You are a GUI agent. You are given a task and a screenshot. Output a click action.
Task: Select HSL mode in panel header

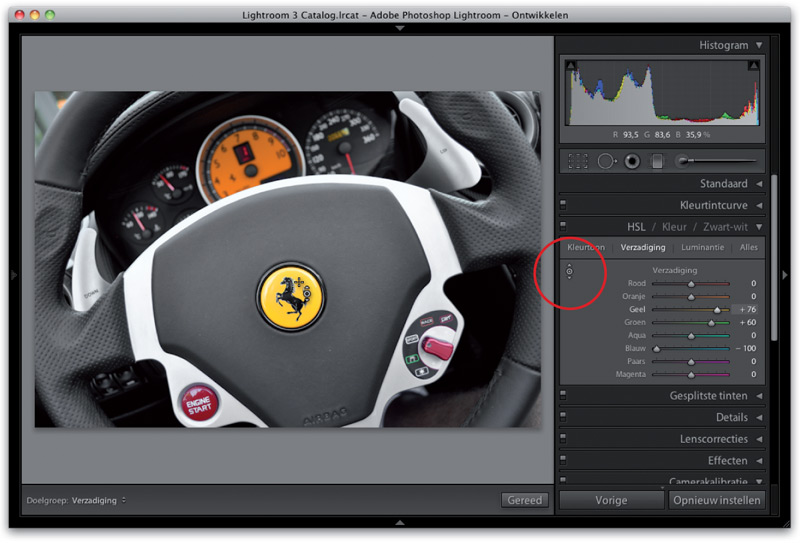(x=636, y=227)
